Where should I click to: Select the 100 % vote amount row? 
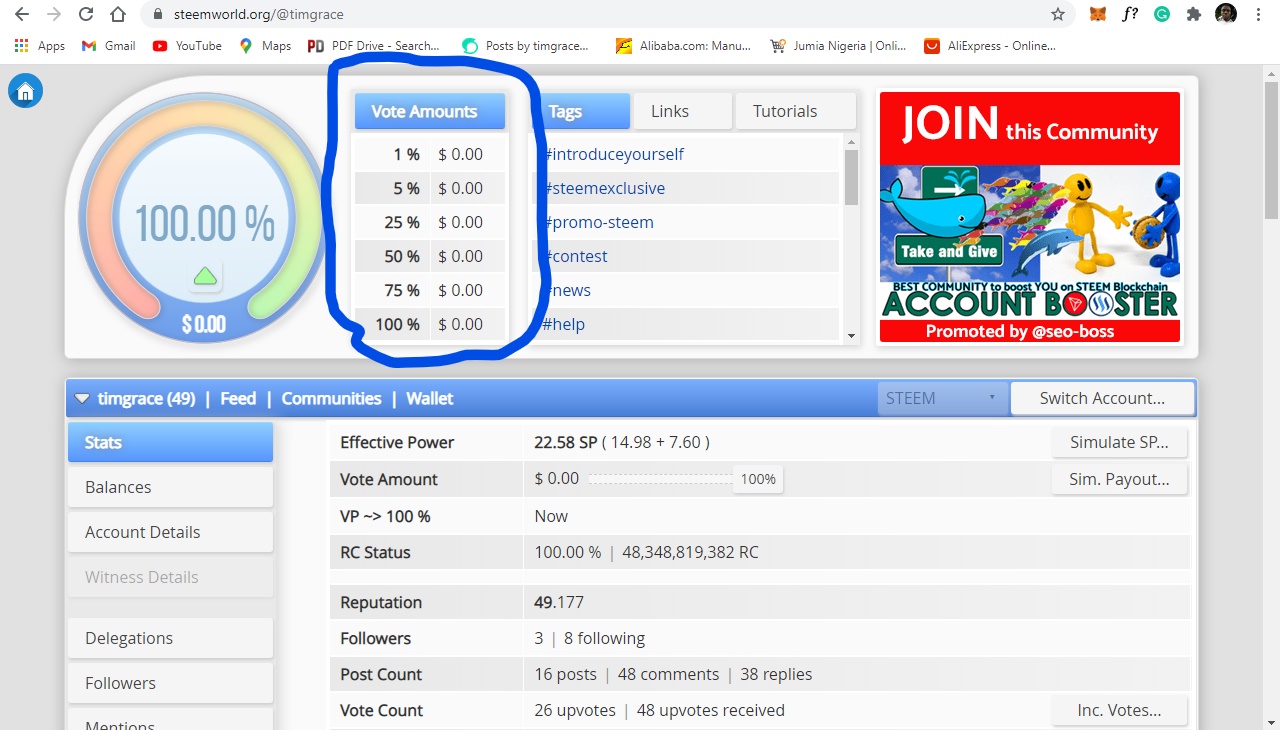coord(431,324)
